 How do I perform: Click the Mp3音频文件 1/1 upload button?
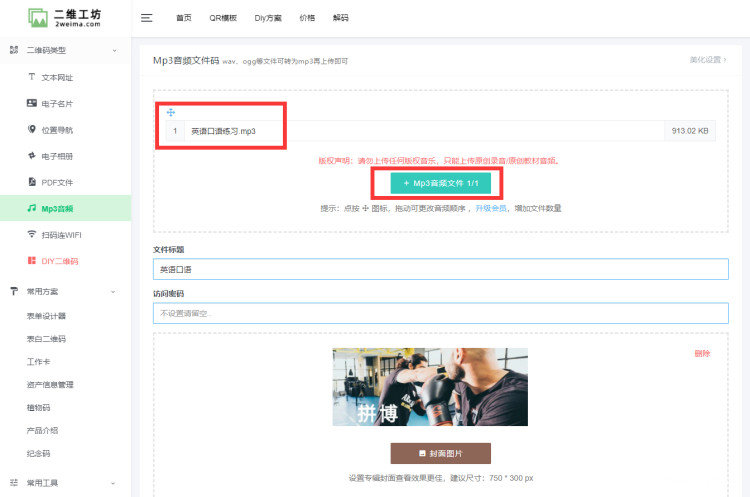coord(440,184)
